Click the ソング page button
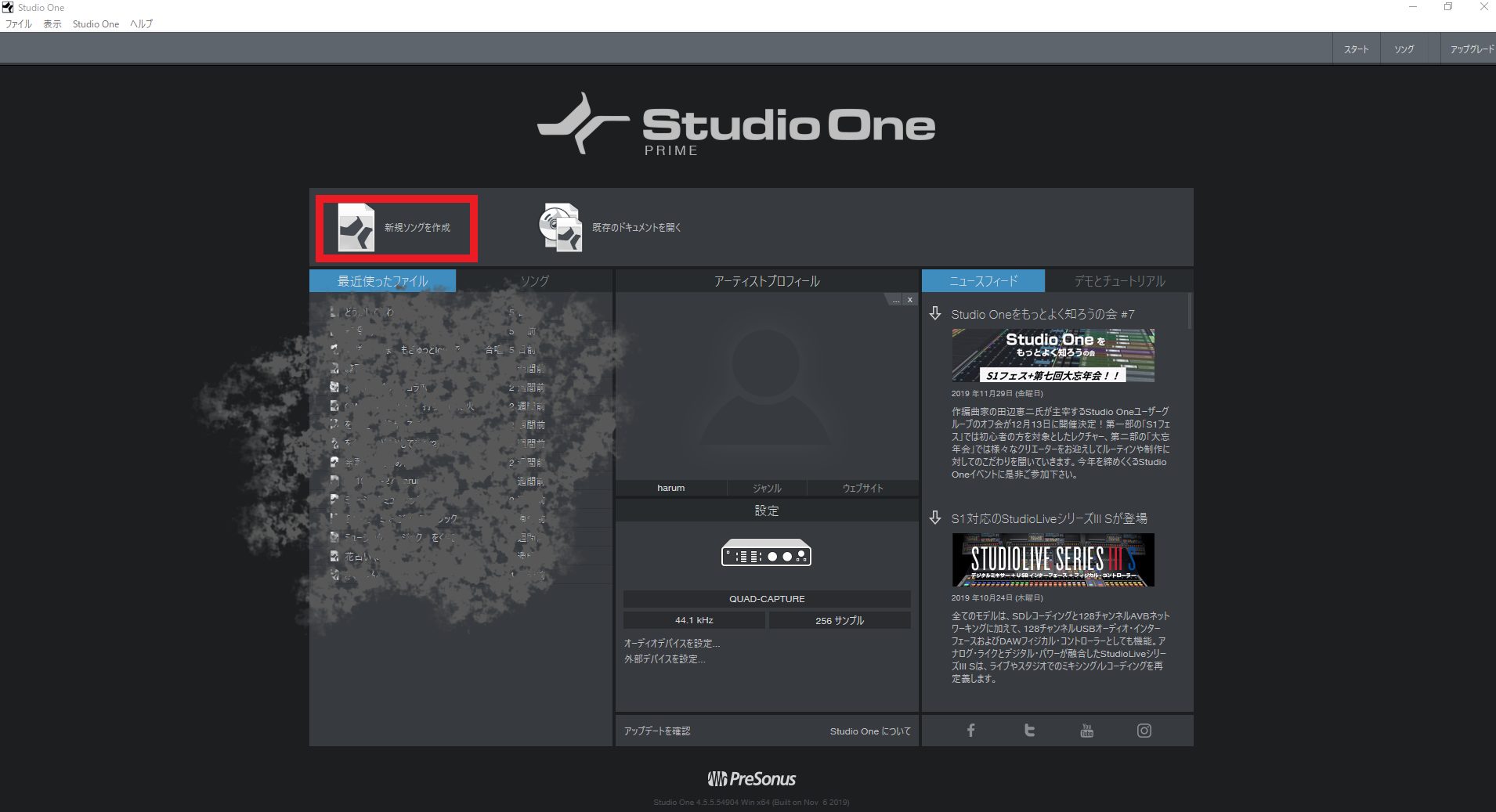1496x812 pixels. coord(1404,49)
